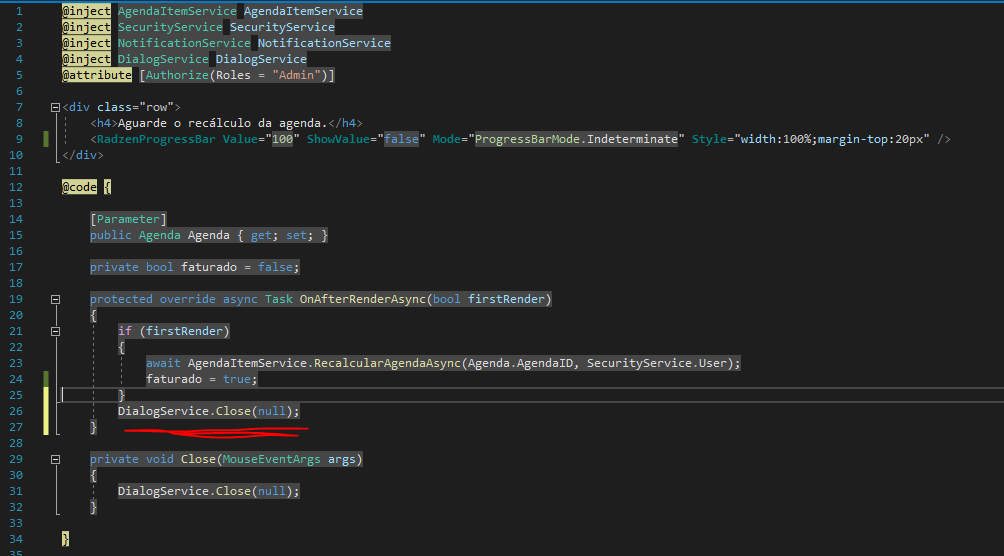The image size is (1004, 556).
Task: Click the [Parameter] attribute
Action: 128,219
